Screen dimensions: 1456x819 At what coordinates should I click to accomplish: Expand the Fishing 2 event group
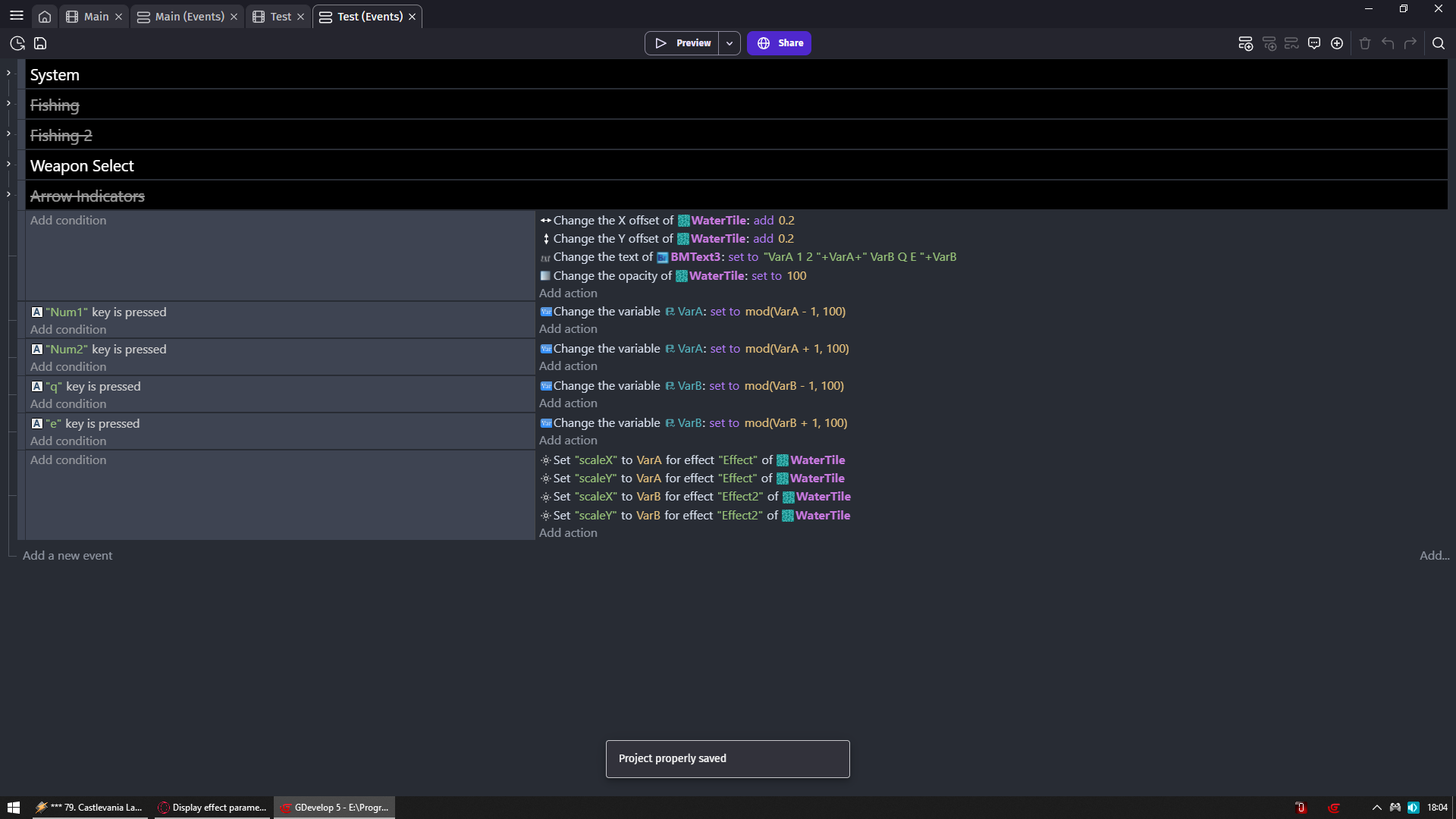(x=8, y=133)
